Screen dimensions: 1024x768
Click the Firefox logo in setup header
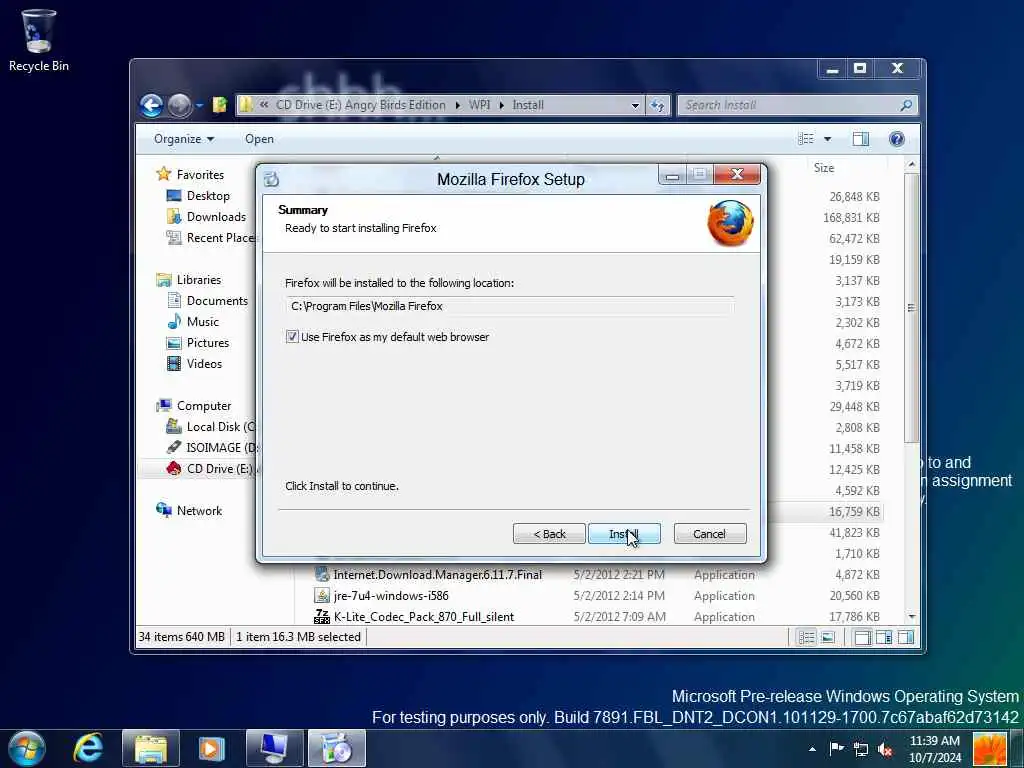pos(730,223)
